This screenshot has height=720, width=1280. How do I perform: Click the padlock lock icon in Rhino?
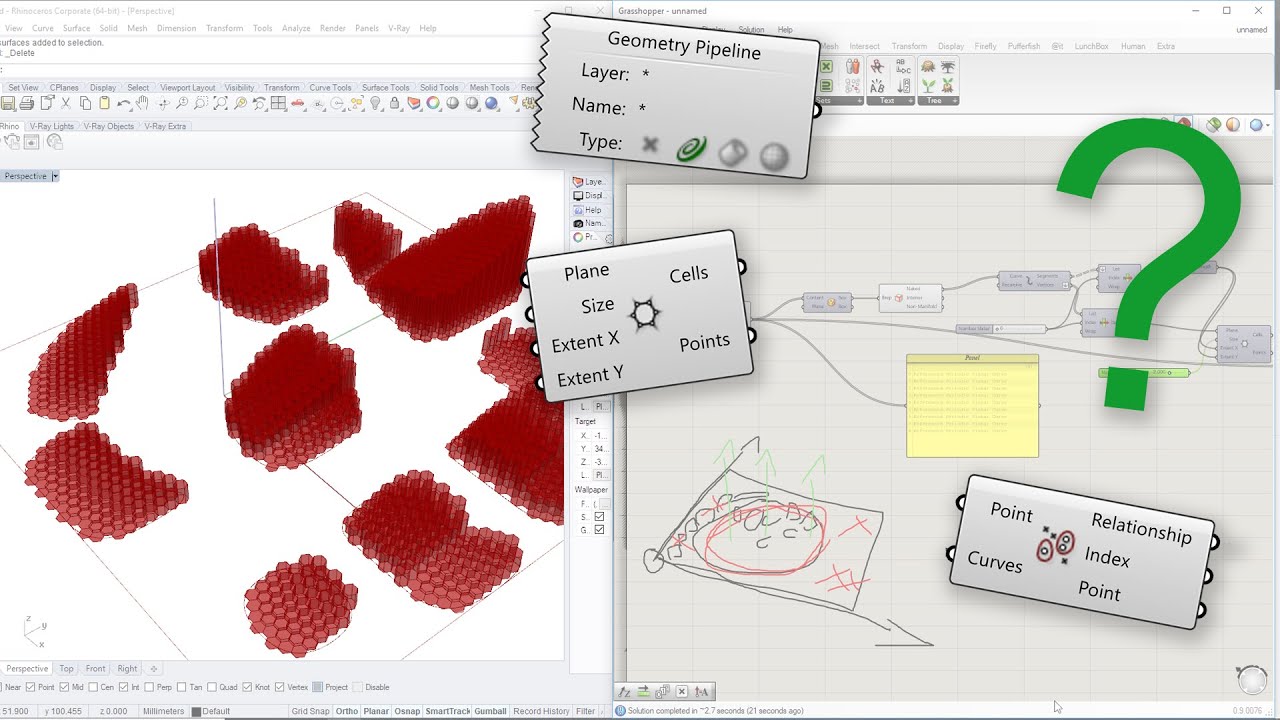pyautogui.click(x=394, y=102)
